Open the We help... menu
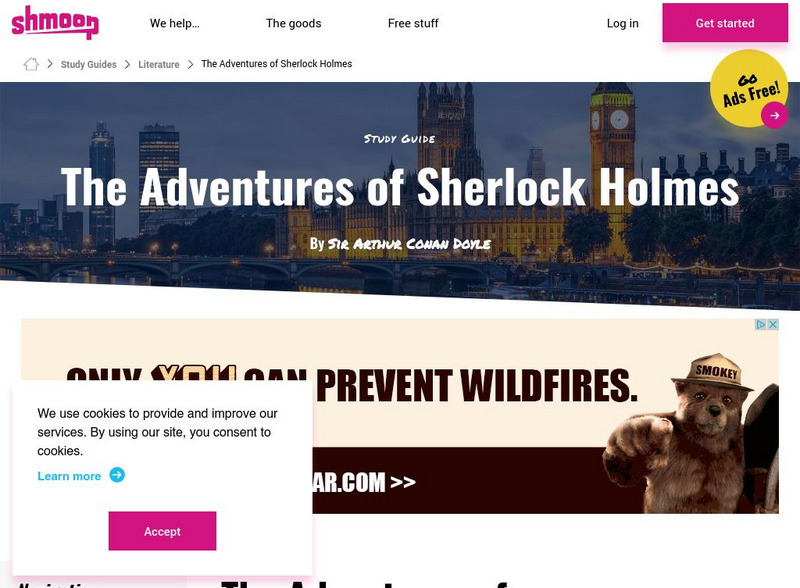This screenshot has width=800, height=588. point(174,23)
